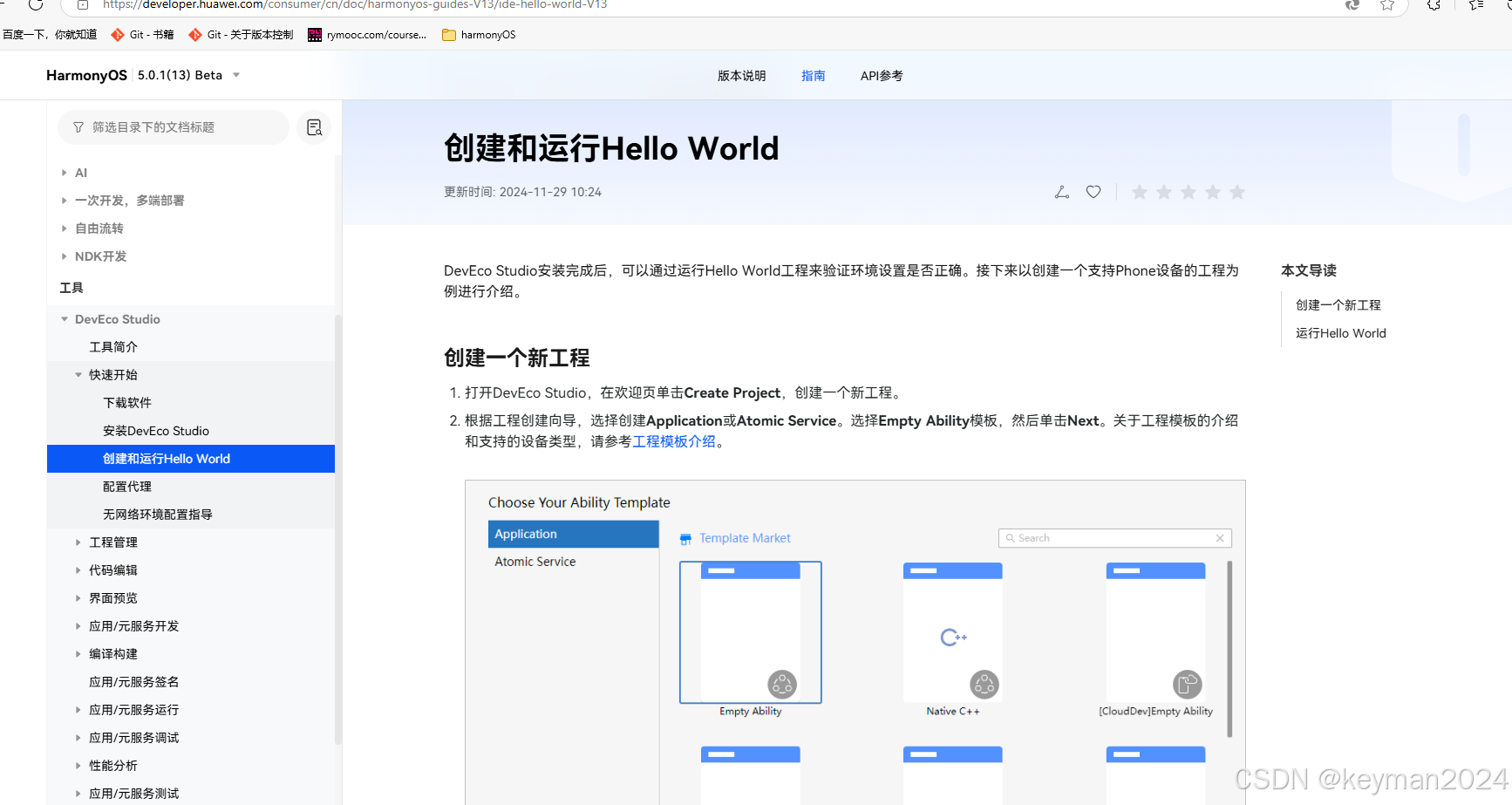Select Application in template list
This screenshot has width=1512, height=805.
point(573,534)
